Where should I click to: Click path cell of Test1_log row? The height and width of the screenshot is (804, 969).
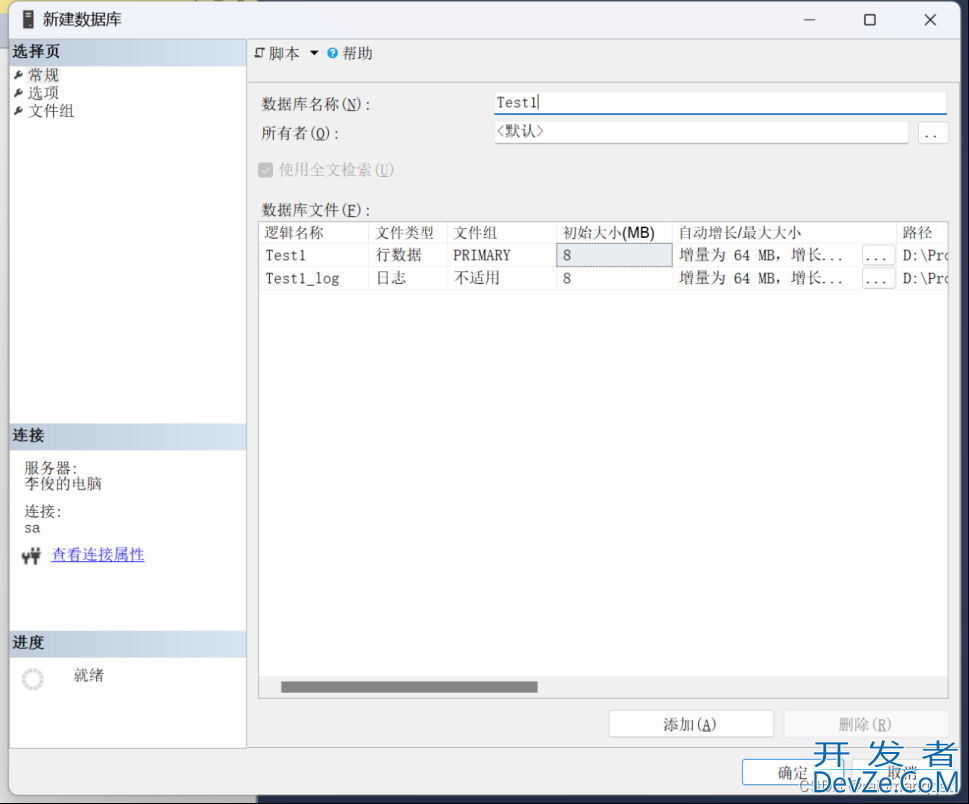[922, 278]
